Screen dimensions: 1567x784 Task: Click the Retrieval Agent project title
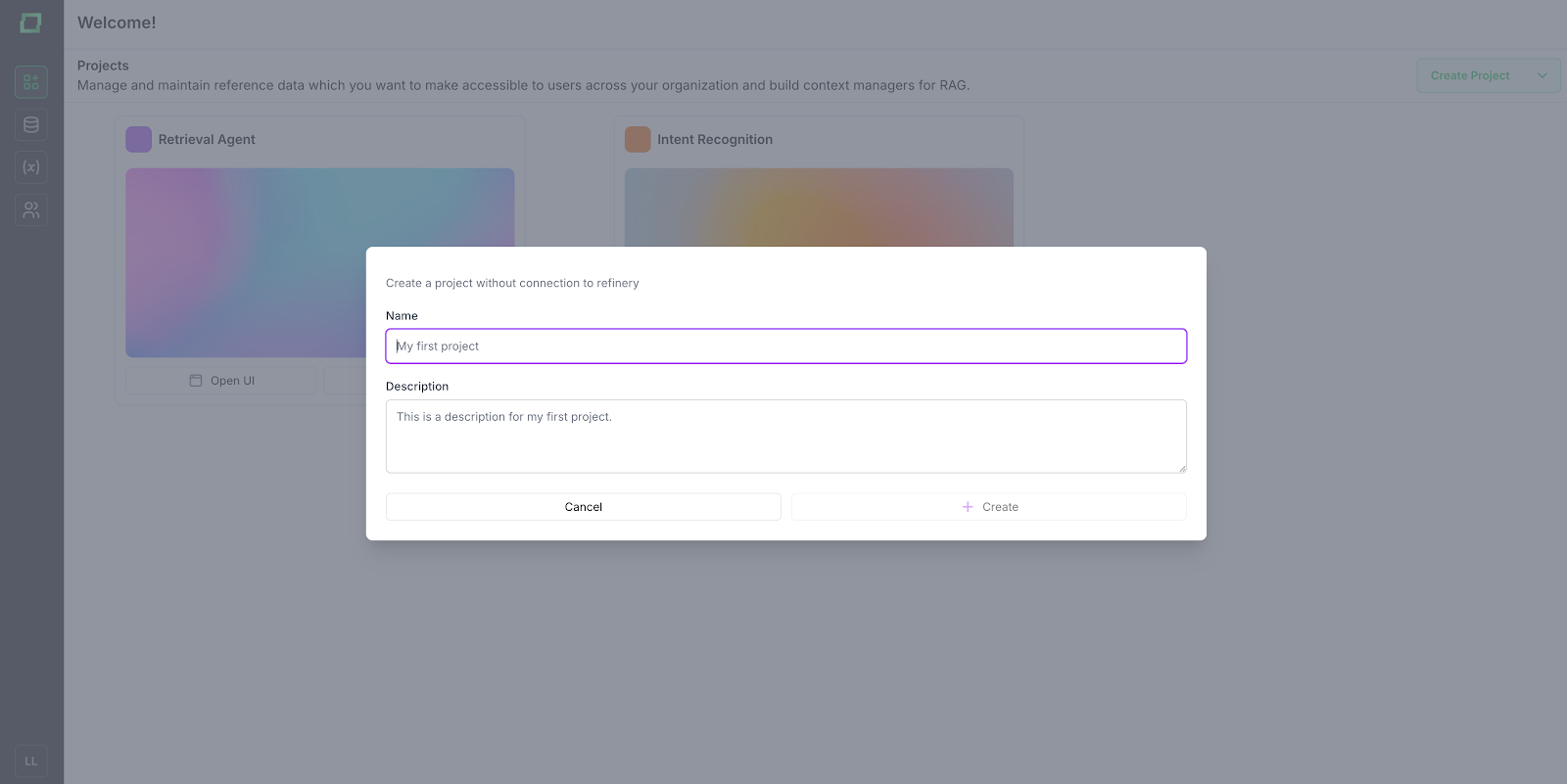point(207,140)
